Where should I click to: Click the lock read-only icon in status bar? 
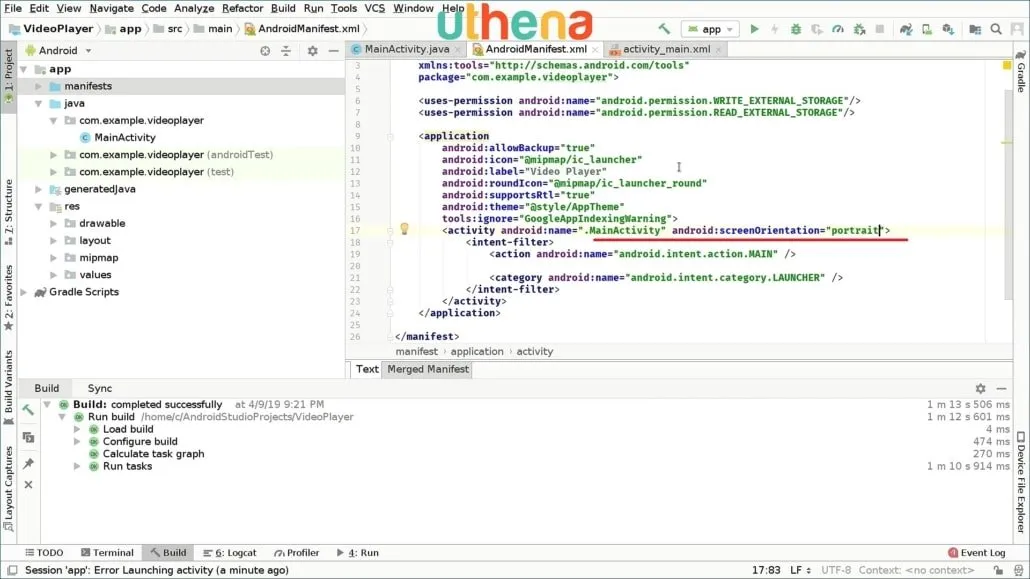point(998,570)
